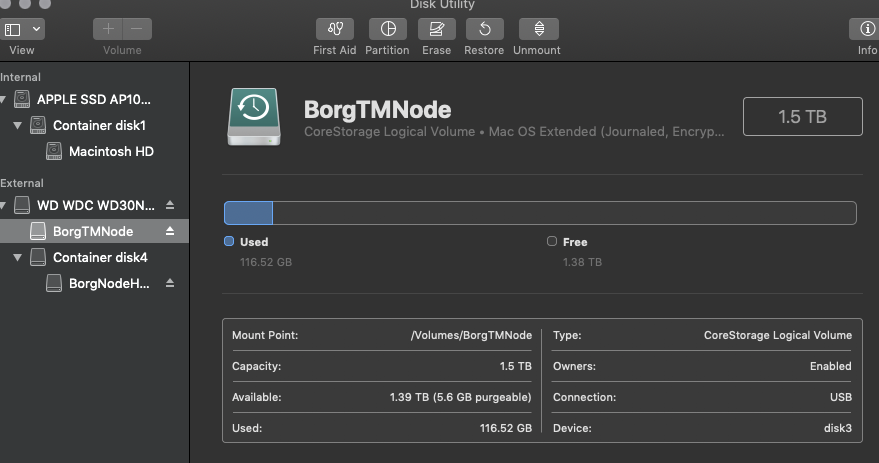This screenshot has width=879, height=463.
Task: Add a volume with the plus button
Action: [108, 29]
